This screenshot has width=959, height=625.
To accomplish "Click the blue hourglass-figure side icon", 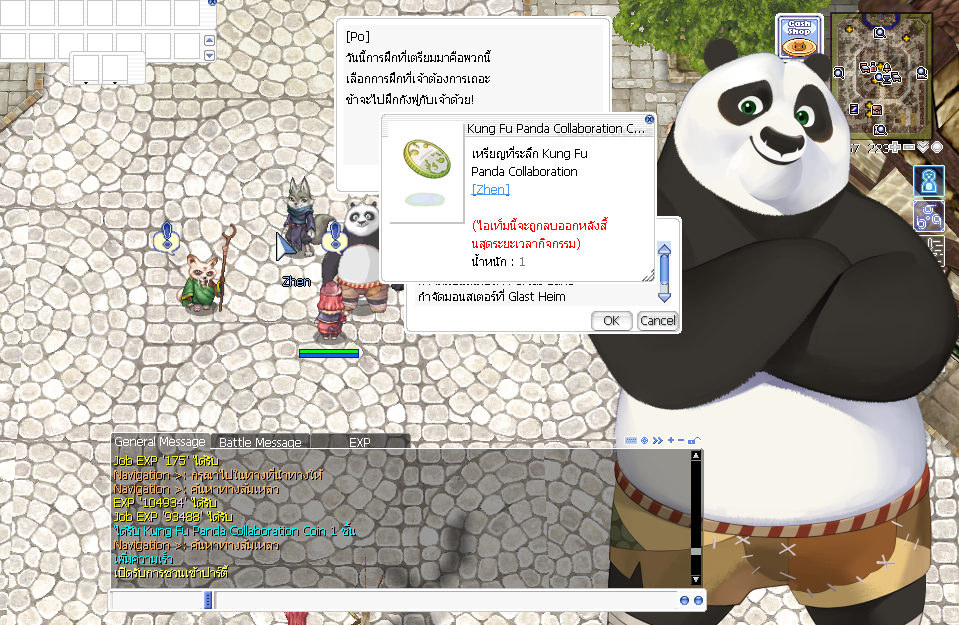I will [x=928, y=180].
